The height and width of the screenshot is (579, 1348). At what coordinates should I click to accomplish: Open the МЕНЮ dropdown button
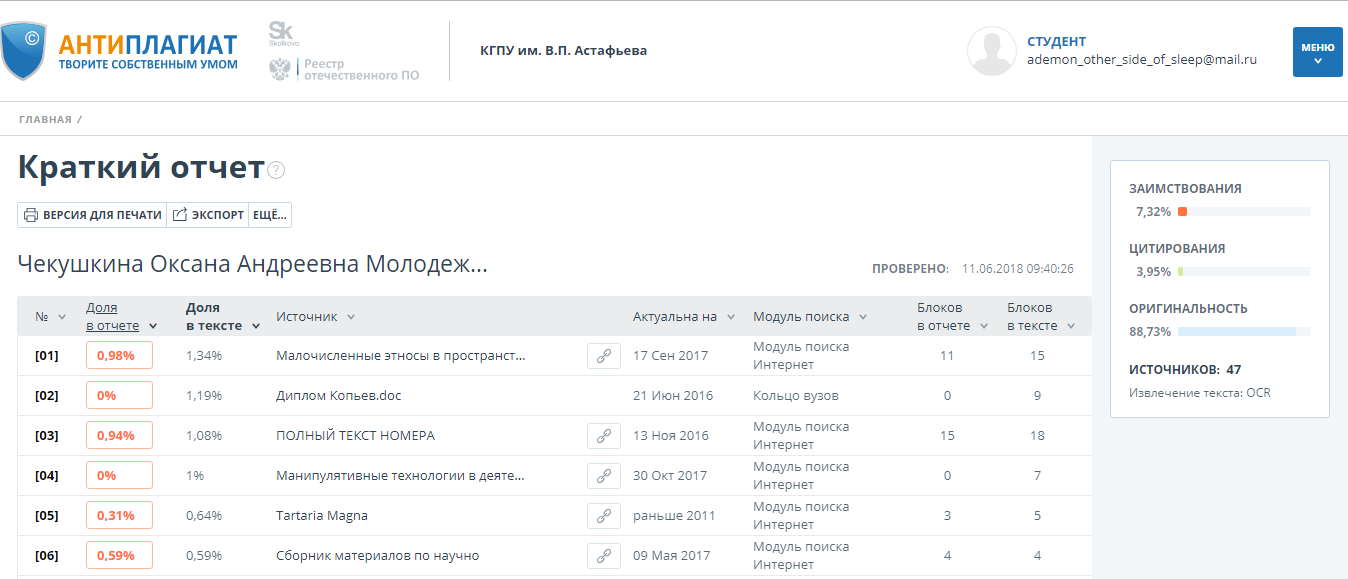tap(1317, 52)
